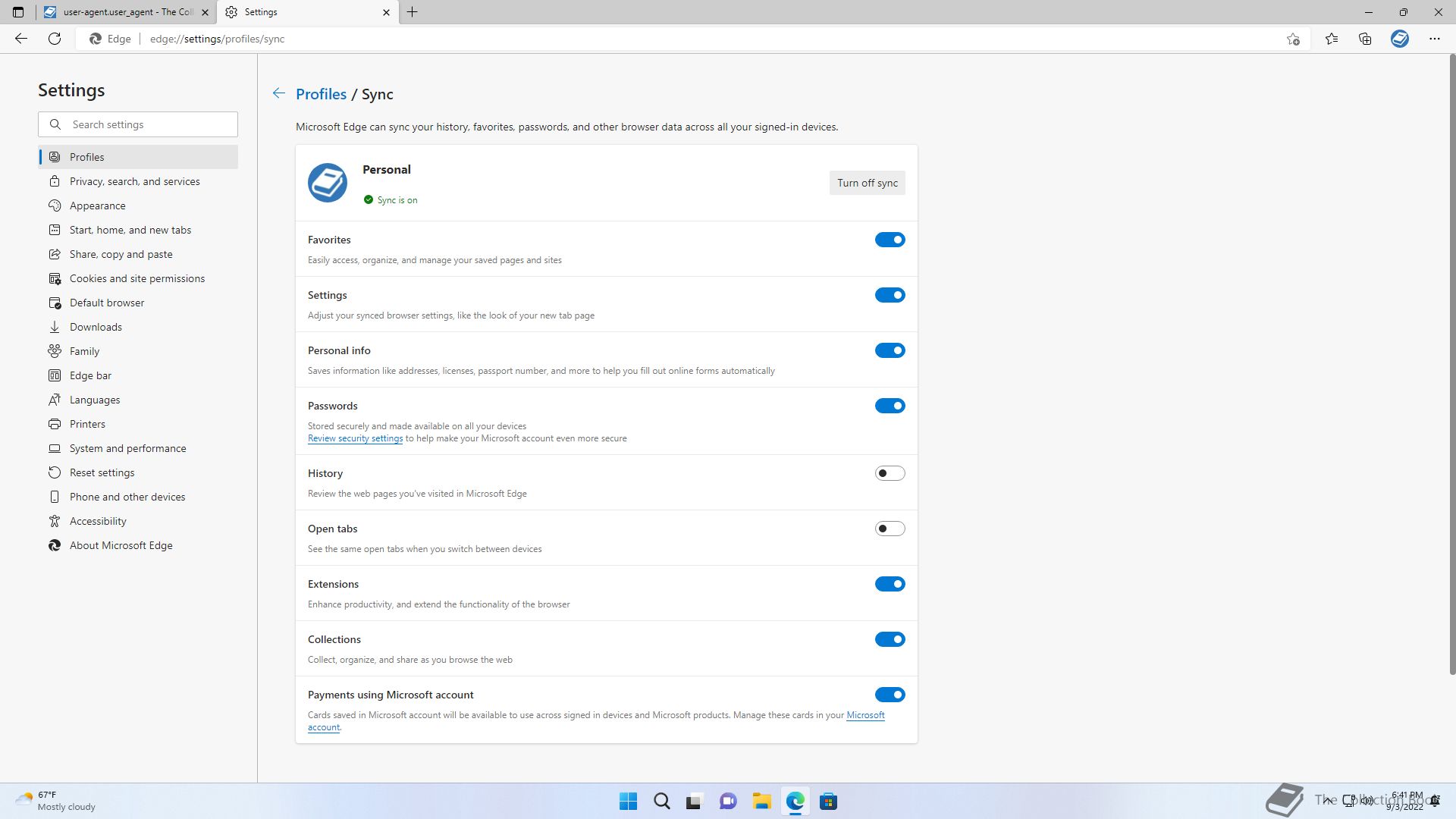The width and height of the screenshot is (1456, 819).
Task: Switch to the user-agent tab
Action: pyautogui.click(x=127, y=12)
